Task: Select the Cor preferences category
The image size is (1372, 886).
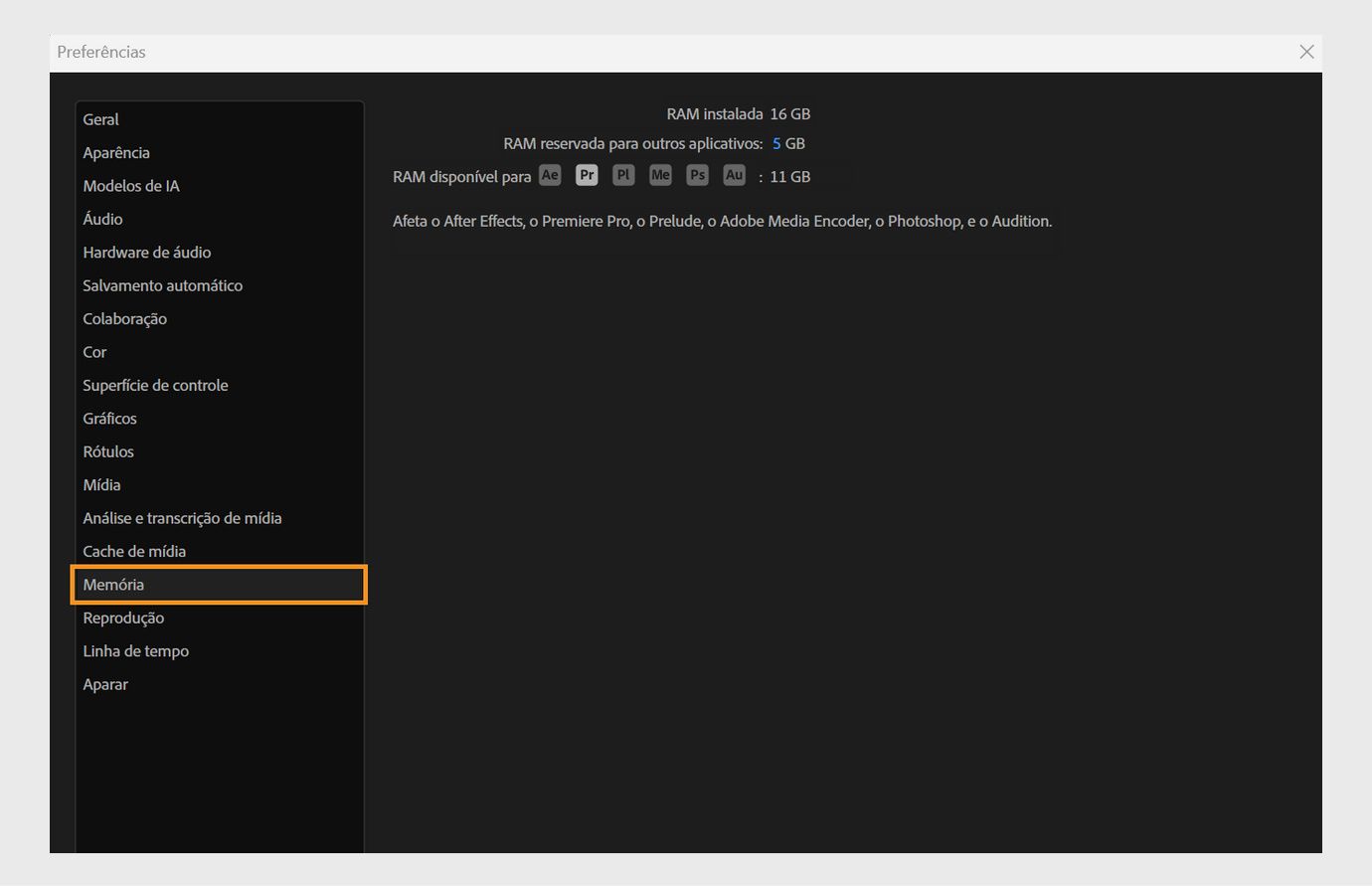Action: point(94,351)
